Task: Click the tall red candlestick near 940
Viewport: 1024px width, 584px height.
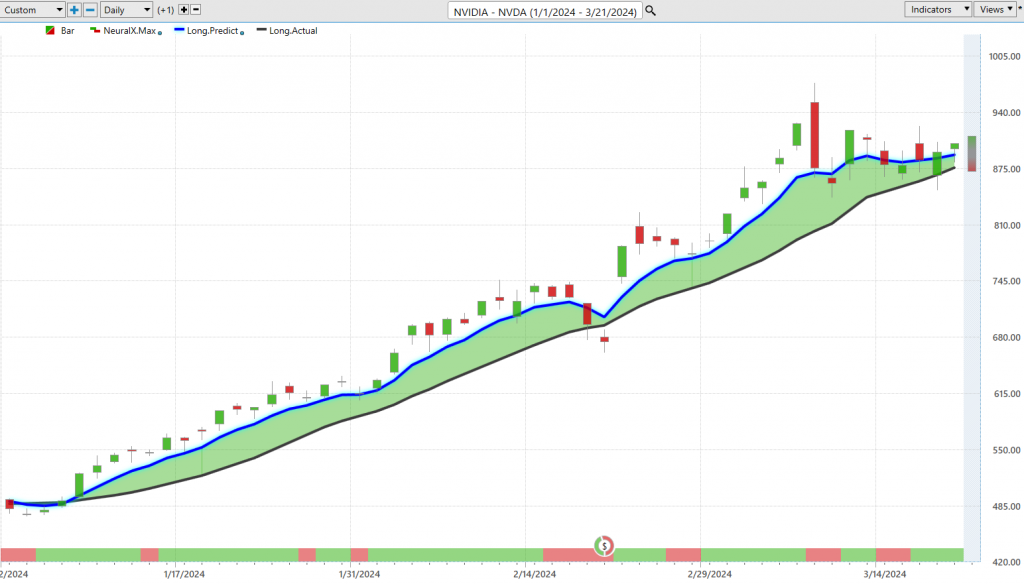Action: pyautogui.click(x=815, y=135)
